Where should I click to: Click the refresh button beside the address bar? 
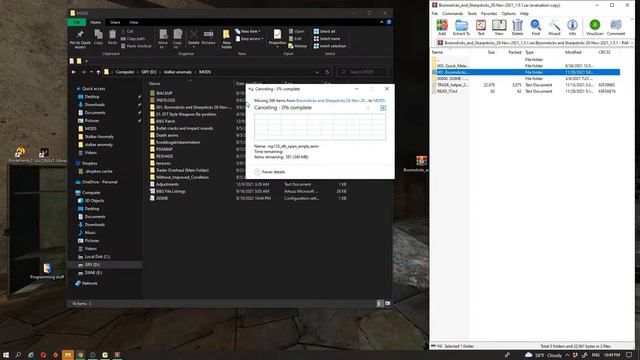pos(327,72)
